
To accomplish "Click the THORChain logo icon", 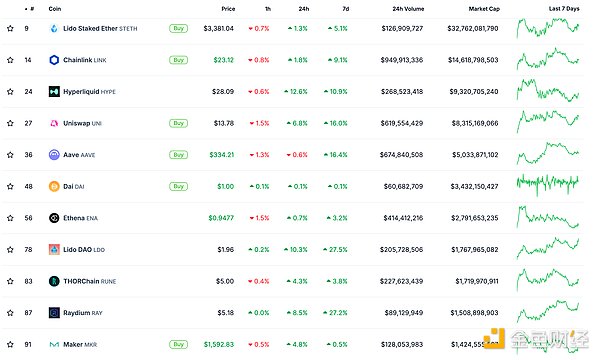I will (x=54, y=281).
